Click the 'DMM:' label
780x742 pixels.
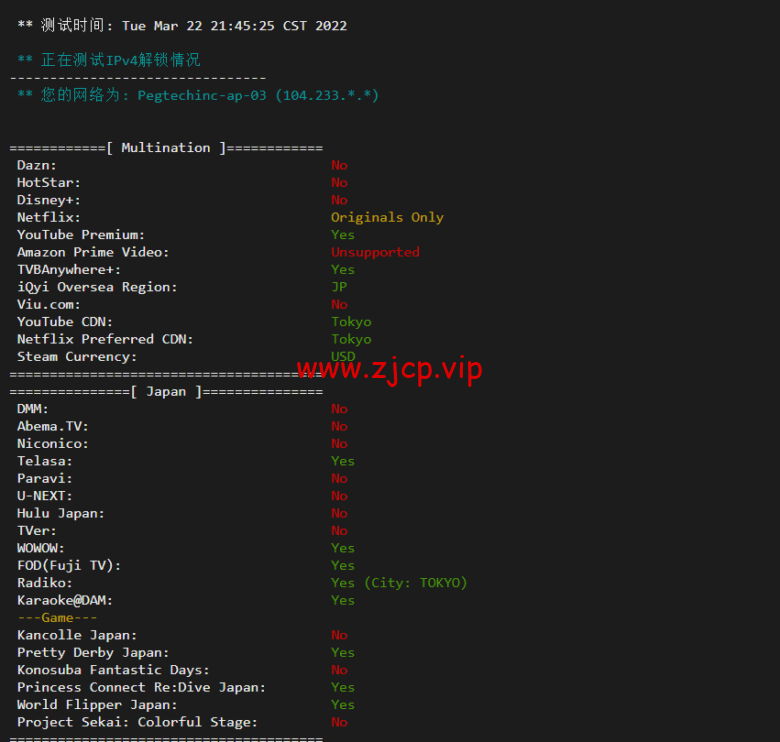(x=33, y=409)
